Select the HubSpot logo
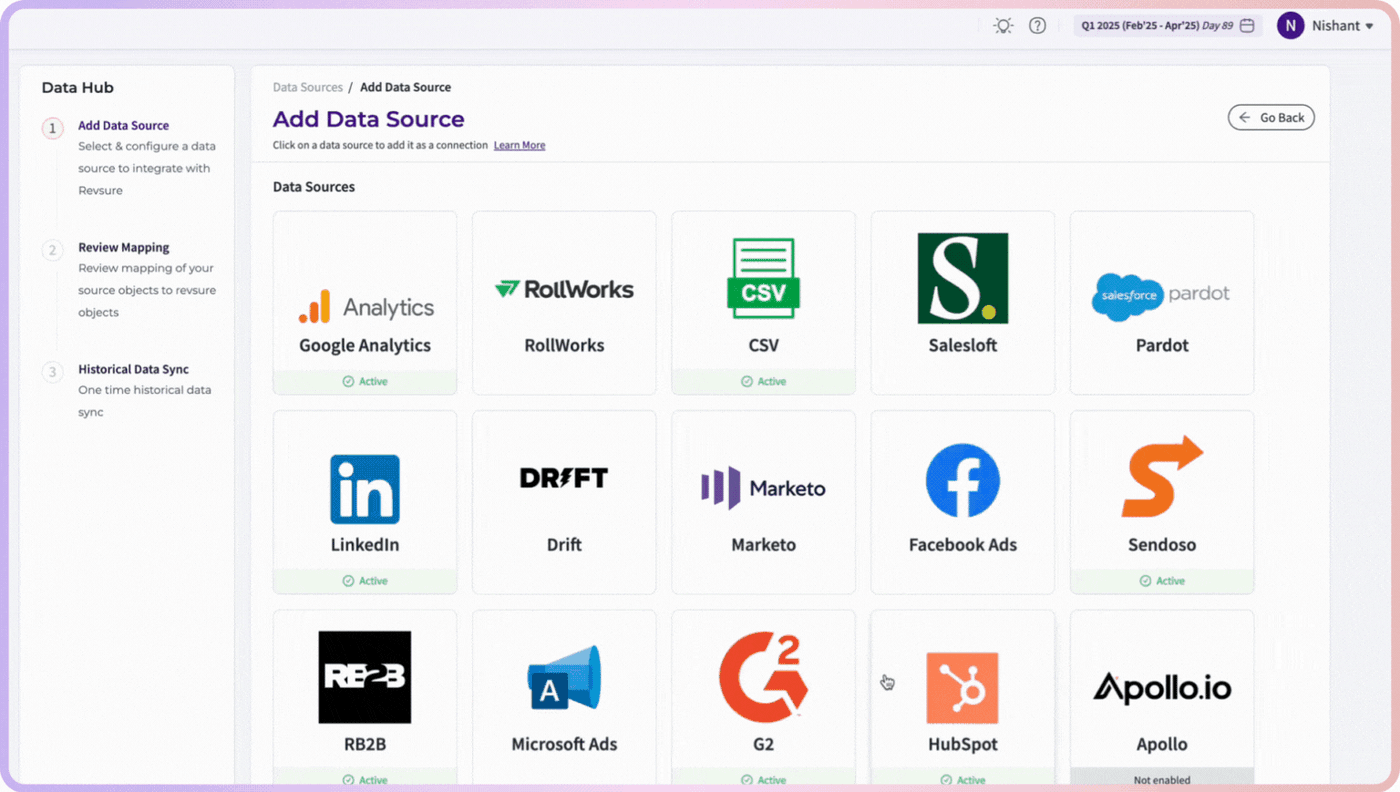This screenshot has height=792, width=1400. coord(963,688)
